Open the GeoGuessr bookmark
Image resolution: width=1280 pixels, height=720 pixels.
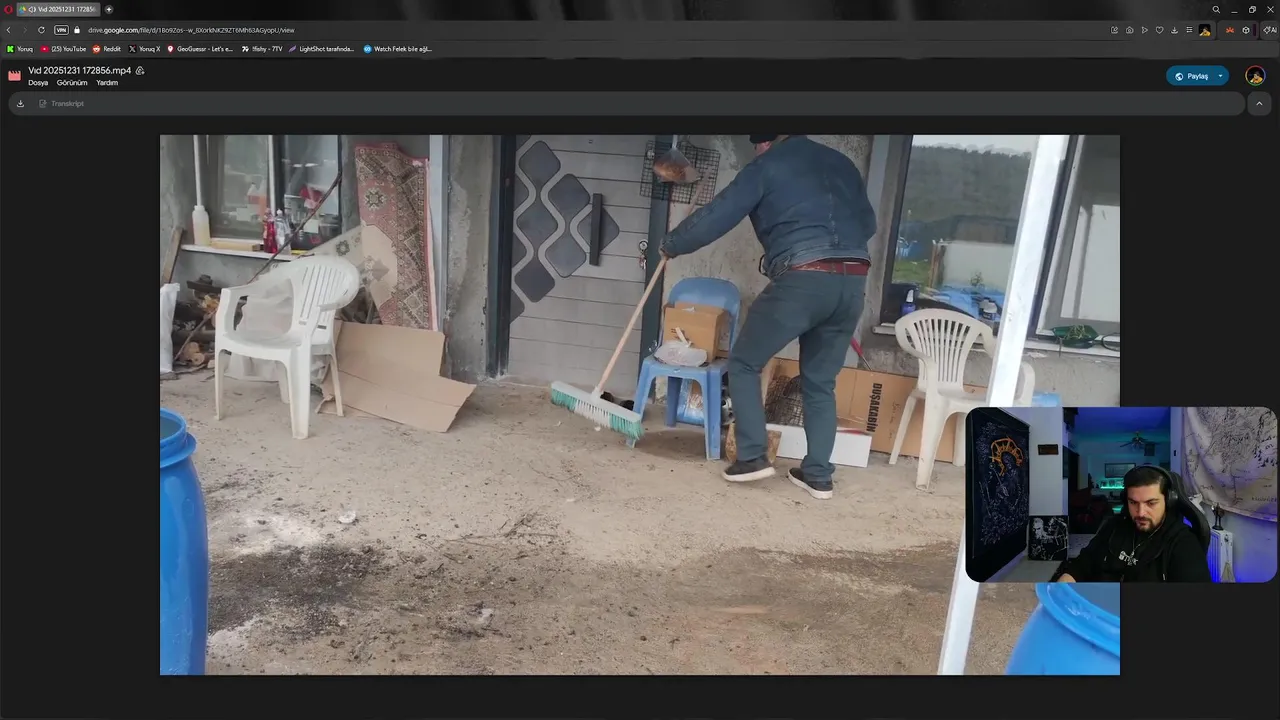coord(200,49)
